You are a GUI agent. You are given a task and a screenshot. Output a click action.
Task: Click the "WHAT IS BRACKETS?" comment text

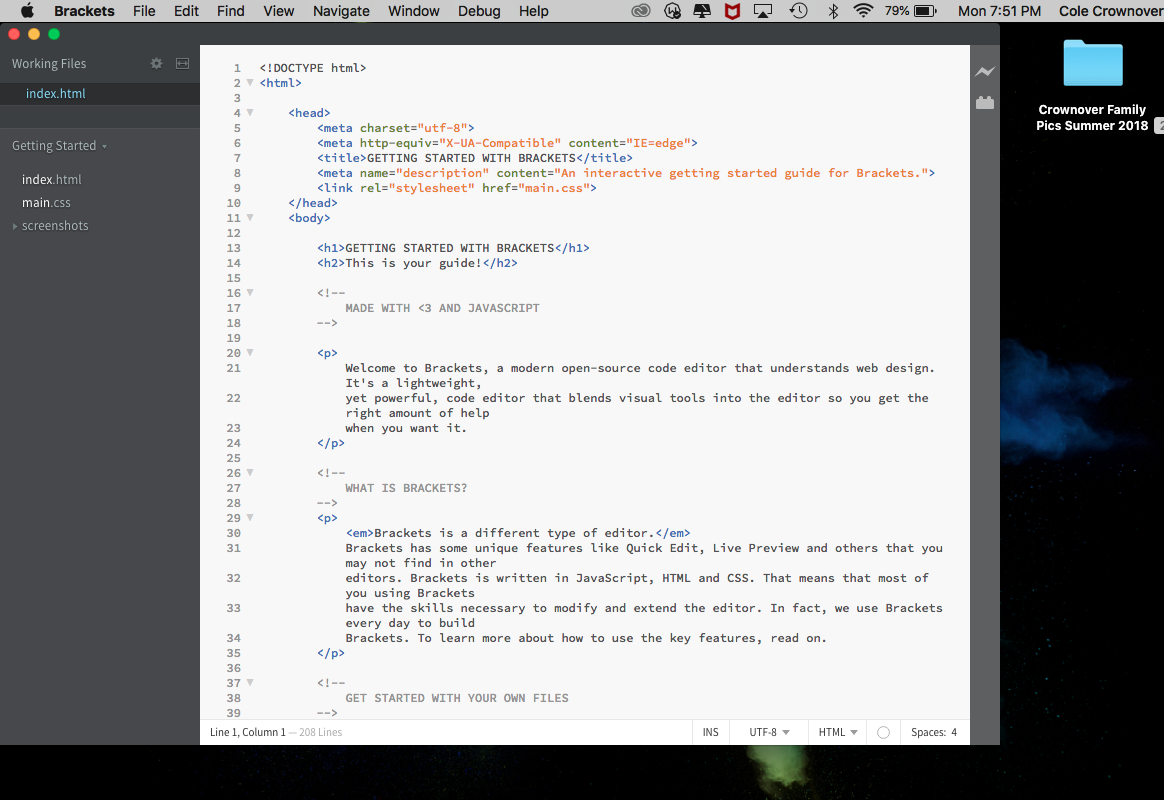[406, 488]
